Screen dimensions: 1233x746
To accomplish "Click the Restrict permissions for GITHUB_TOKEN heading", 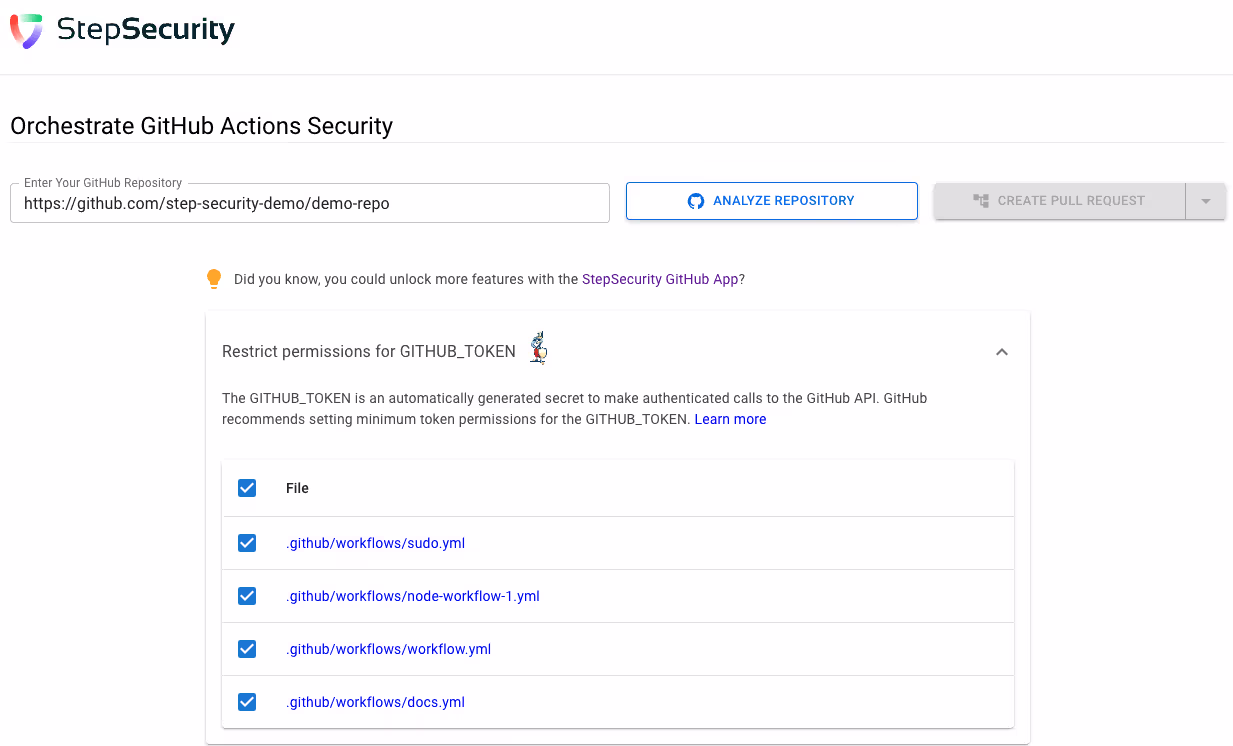I will click(369, 351).
